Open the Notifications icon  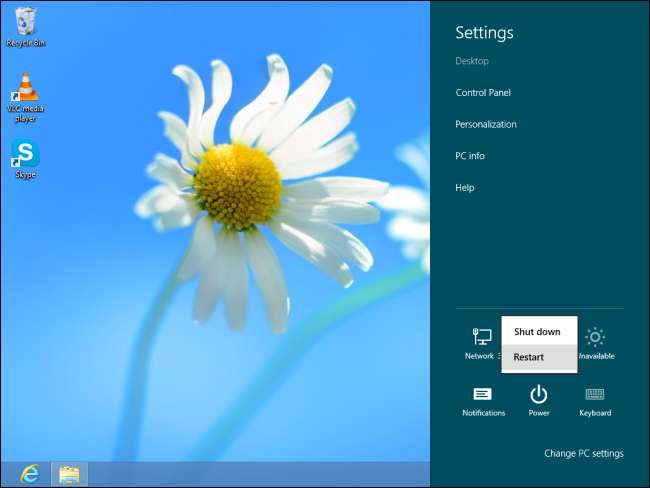pos(483,401)
